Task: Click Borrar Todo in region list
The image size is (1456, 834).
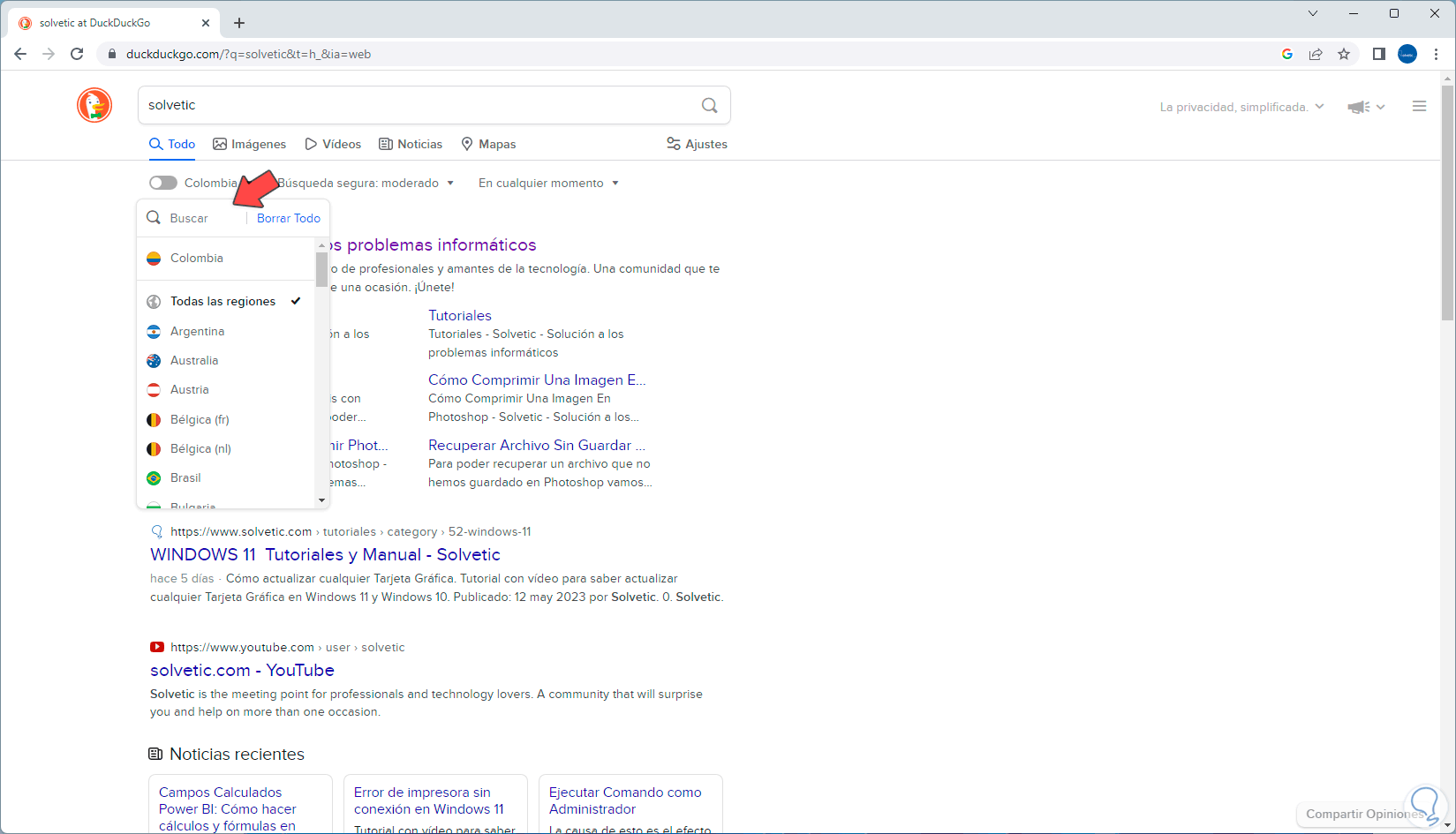Action: pos(289,218)
